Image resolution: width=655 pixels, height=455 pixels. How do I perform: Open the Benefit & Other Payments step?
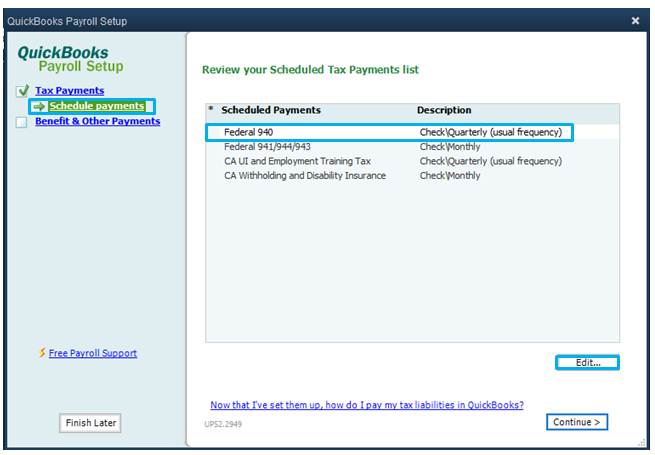[x=97, y=121]
